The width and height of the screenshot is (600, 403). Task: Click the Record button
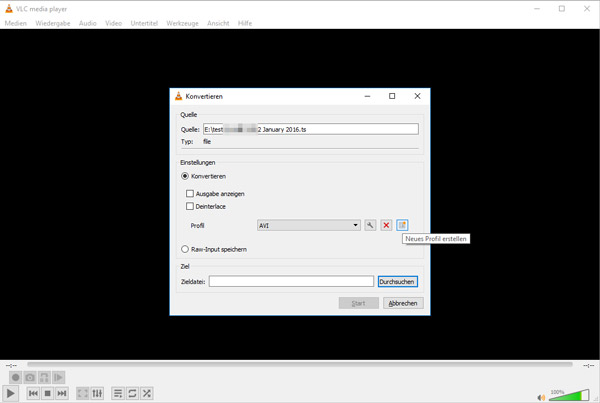click(x=15, y=378)
